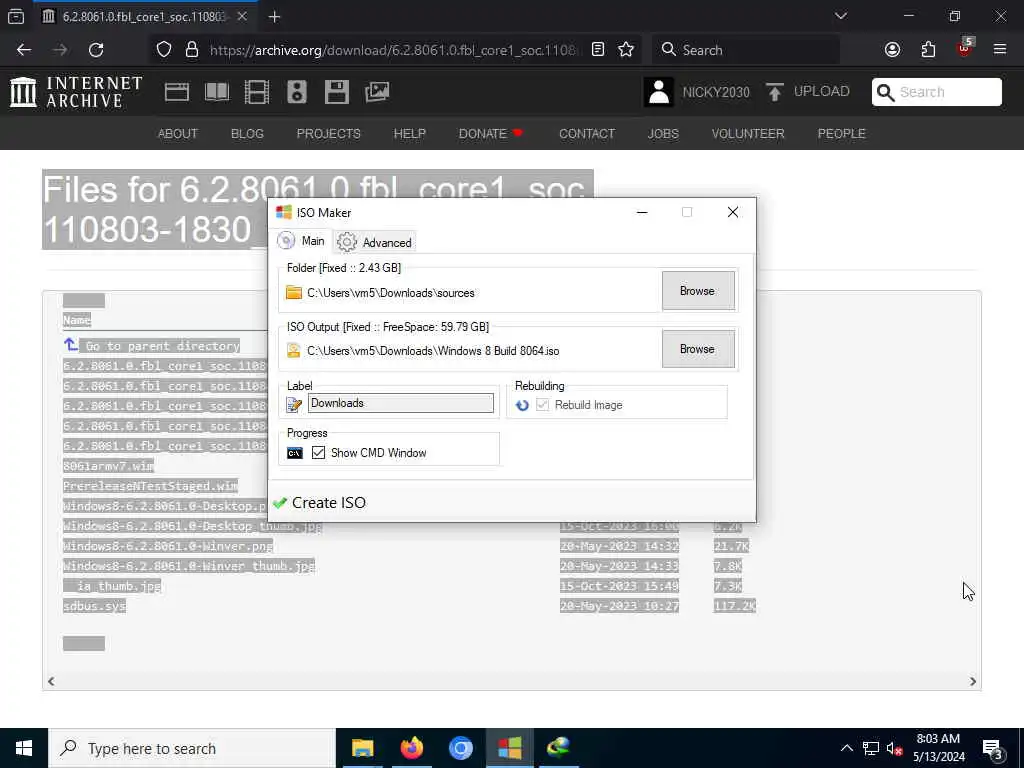The image size is (1024, 768).
Task: Click the folder icon beside sources path
Action: click(294, 293)
